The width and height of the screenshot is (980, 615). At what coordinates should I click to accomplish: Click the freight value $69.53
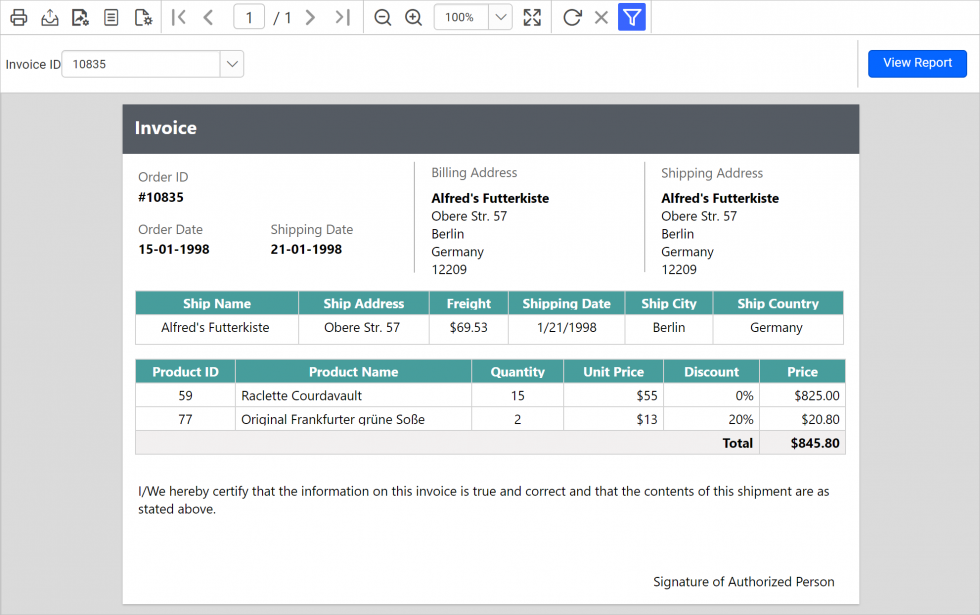[x=469, y=328]
